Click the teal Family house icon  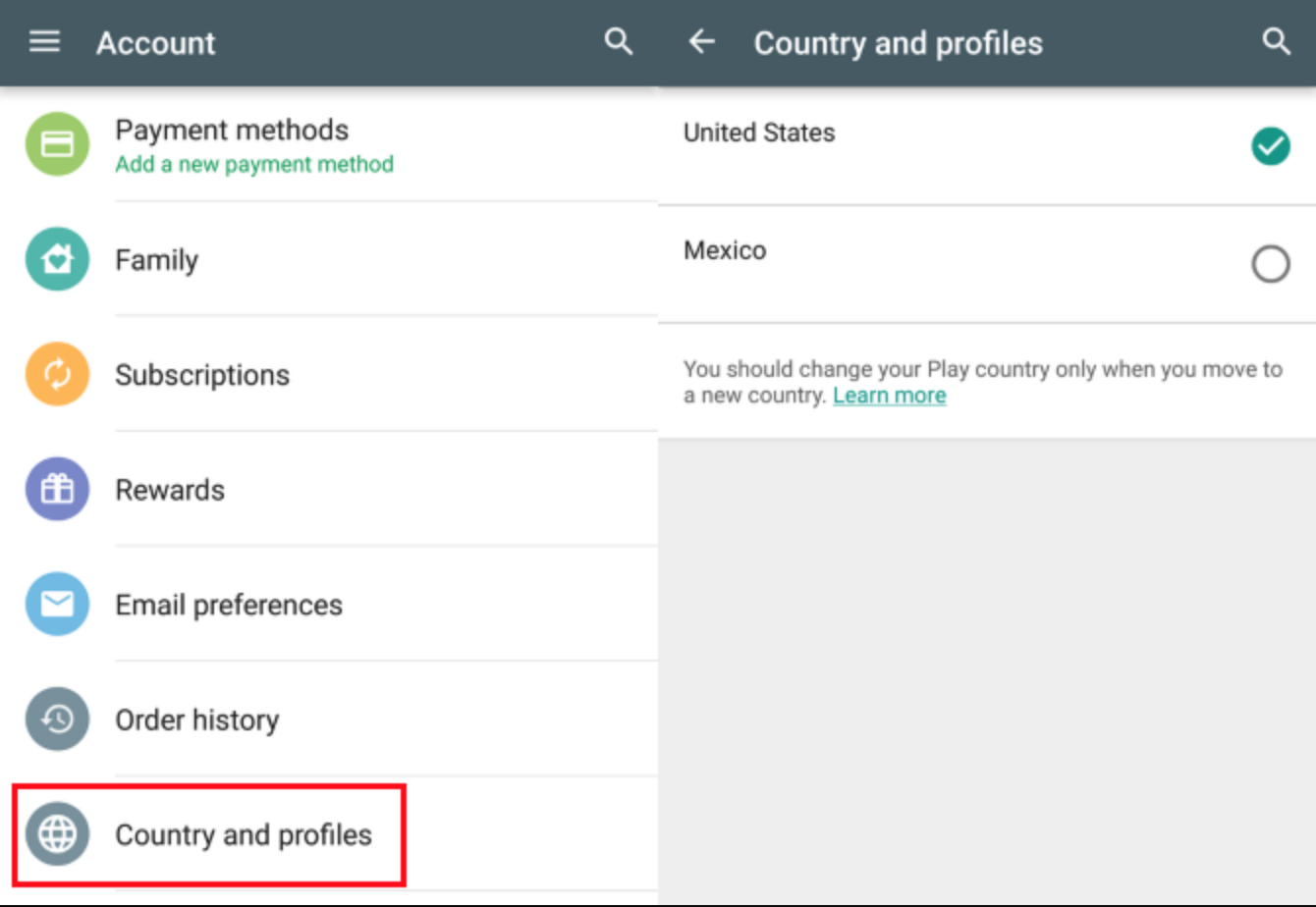click(x=57, y=259)
